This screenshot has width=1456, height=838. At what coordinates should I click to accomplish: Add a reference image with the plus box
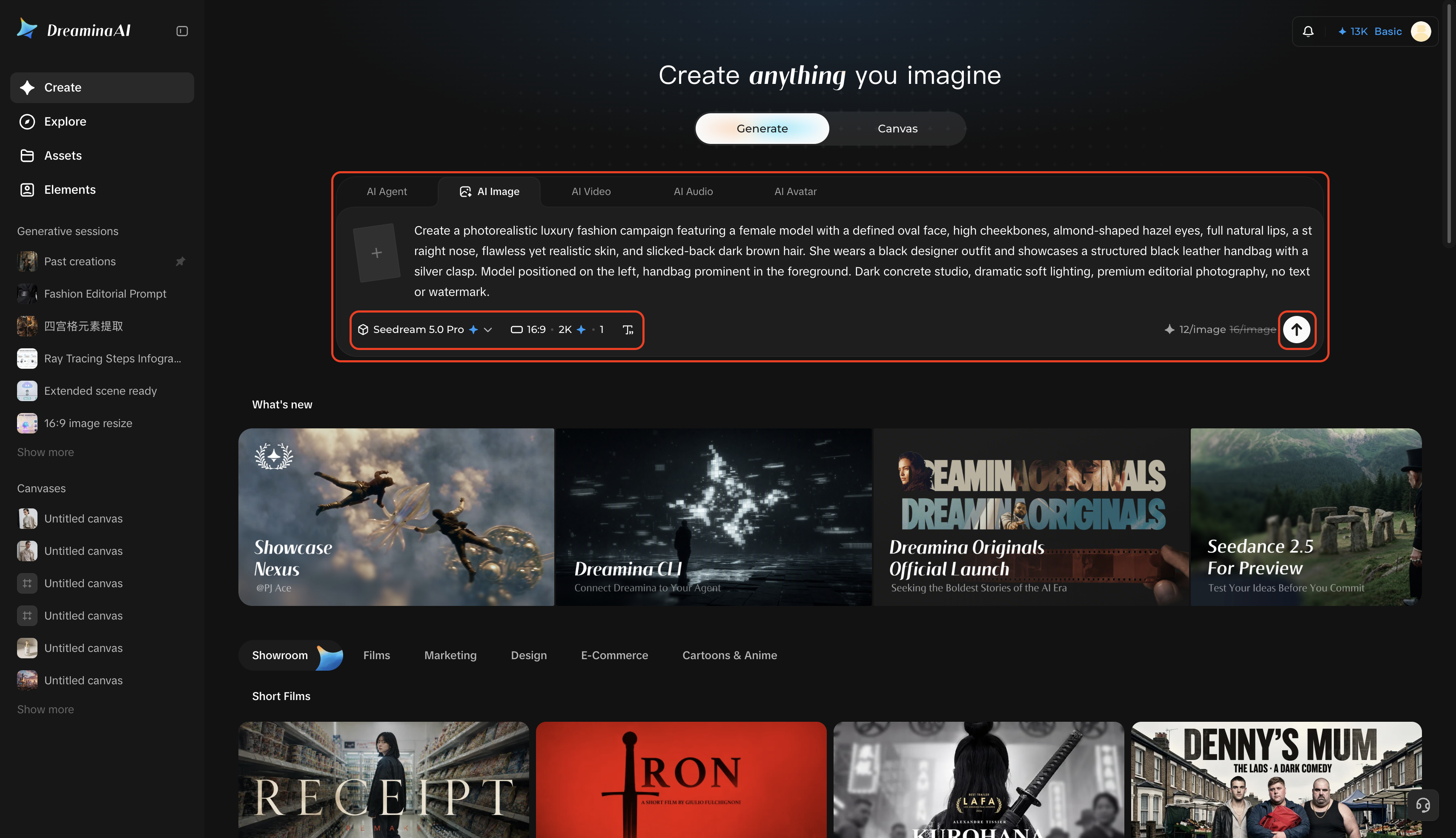[x=376, y=253]
